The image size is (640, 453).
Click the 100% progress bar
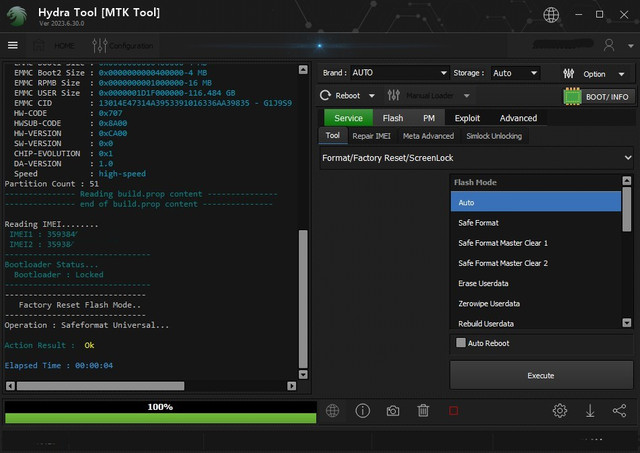[x=160, y=412]
